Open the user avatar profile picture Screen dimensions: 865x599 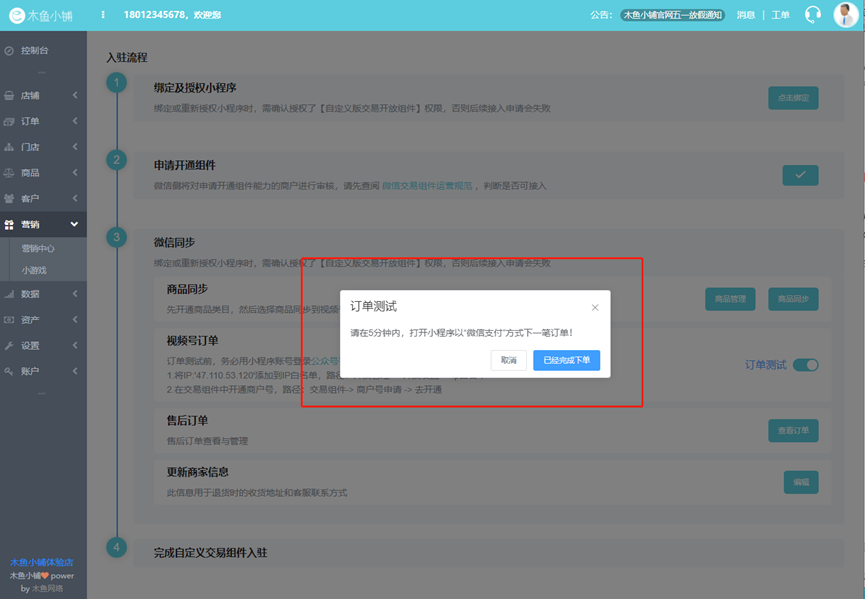click(x=845, y=15)
